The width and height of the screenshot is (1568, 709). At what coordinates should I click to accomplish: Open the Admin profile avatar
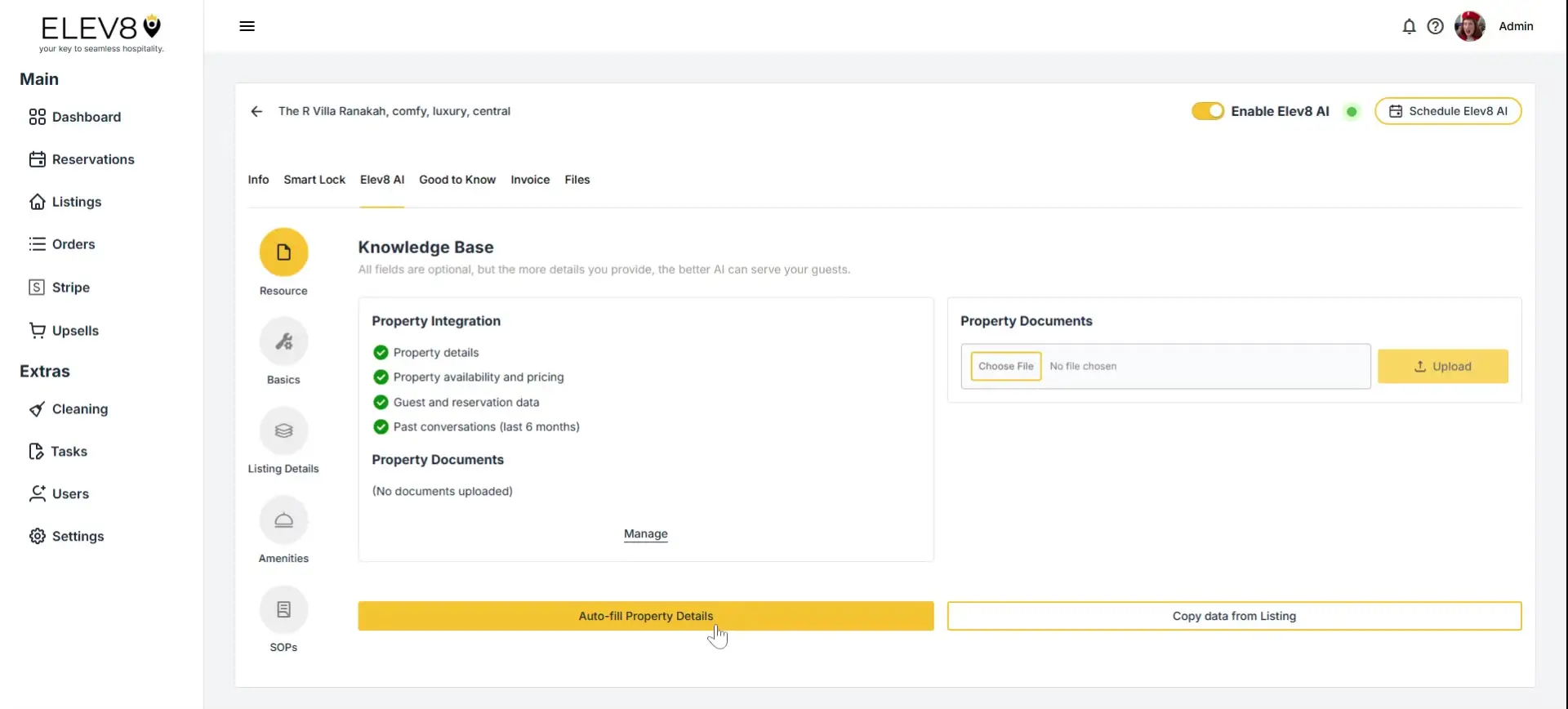(1469, 26)
